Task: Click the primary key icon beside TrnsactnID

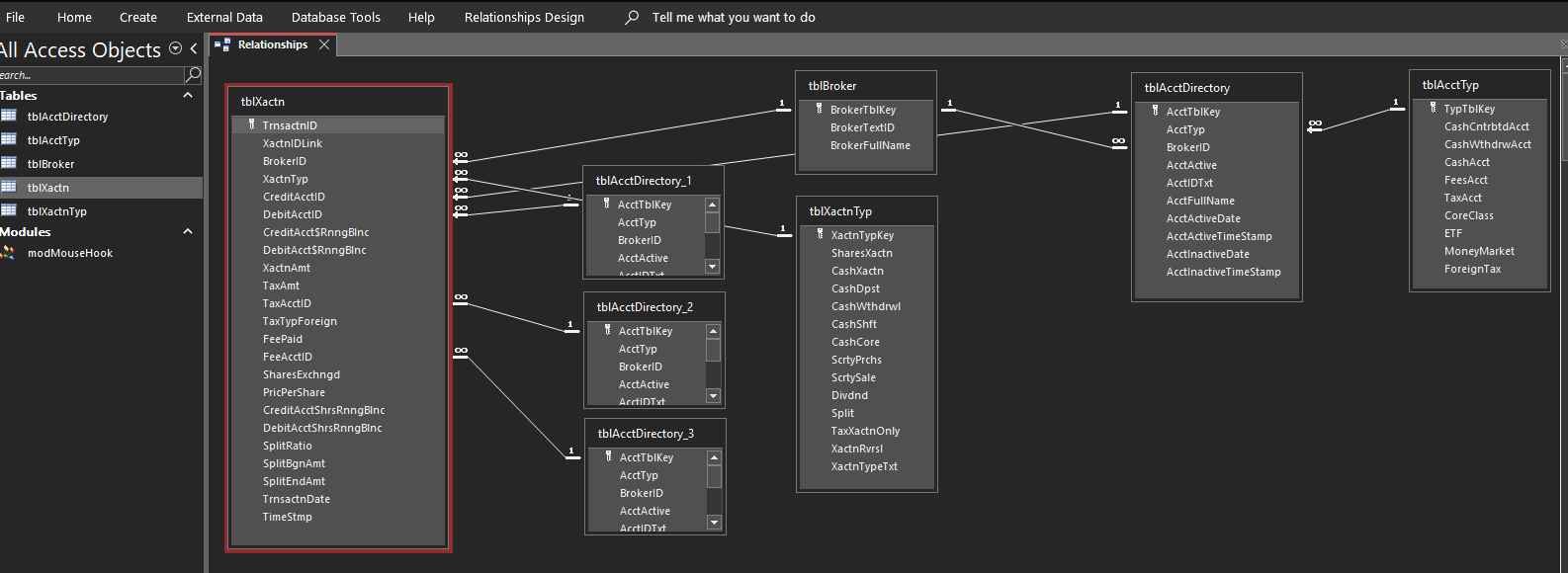Action: [251, 125]
